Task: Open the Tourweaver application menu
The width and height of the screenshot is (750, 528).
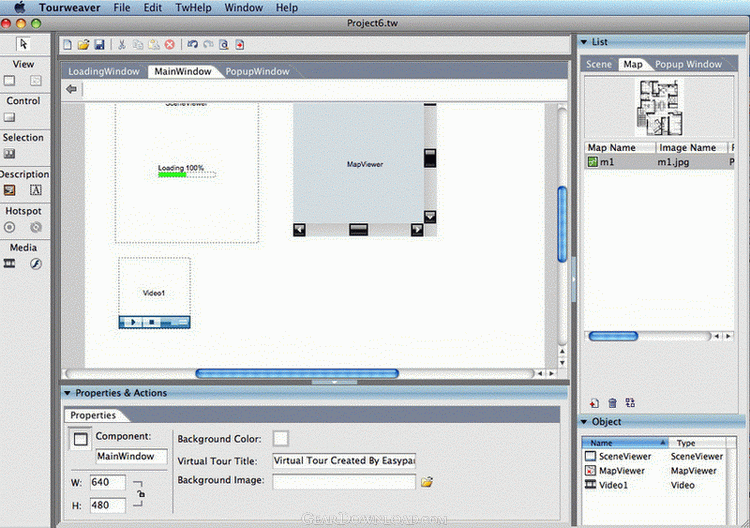Action: click(70, 8)
